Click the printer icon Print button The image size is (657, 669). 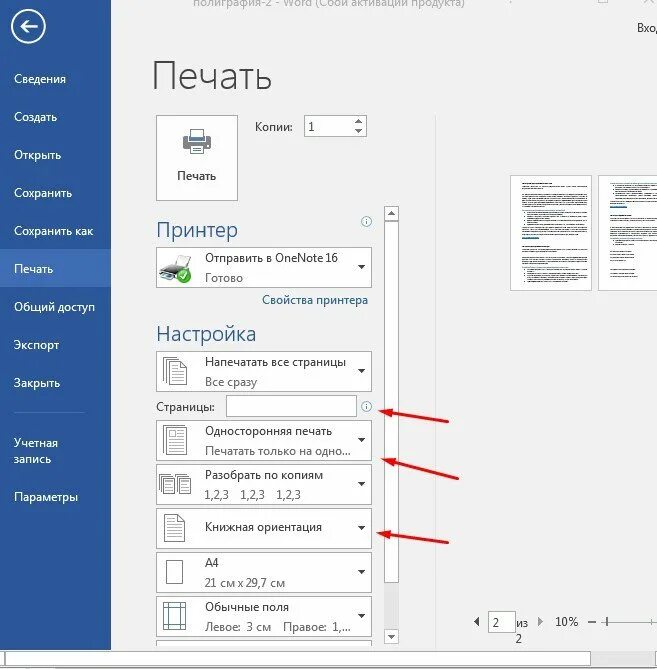coord(197,157)
